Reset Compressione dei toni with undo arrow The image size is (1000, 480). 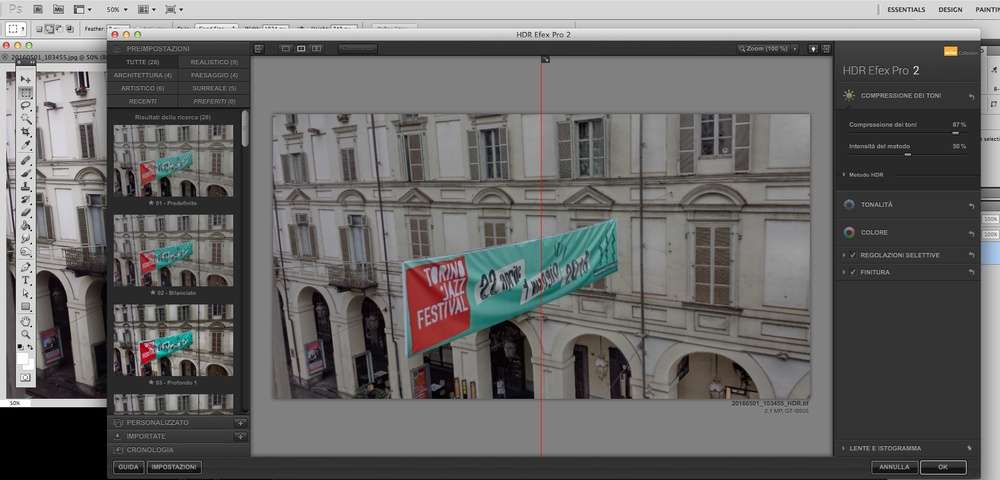(x=971, y=97)
